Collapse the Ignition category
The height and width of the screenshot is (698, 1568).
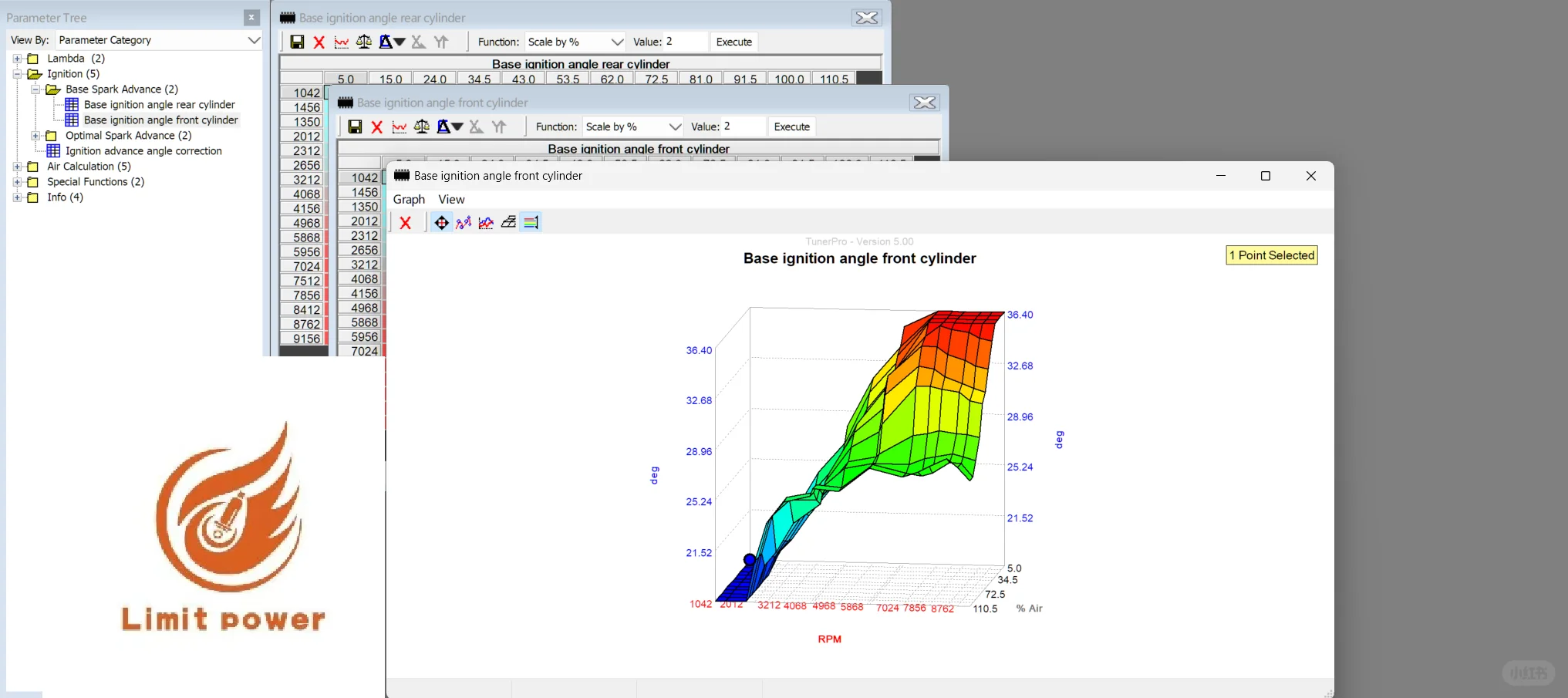click(17, 74)
